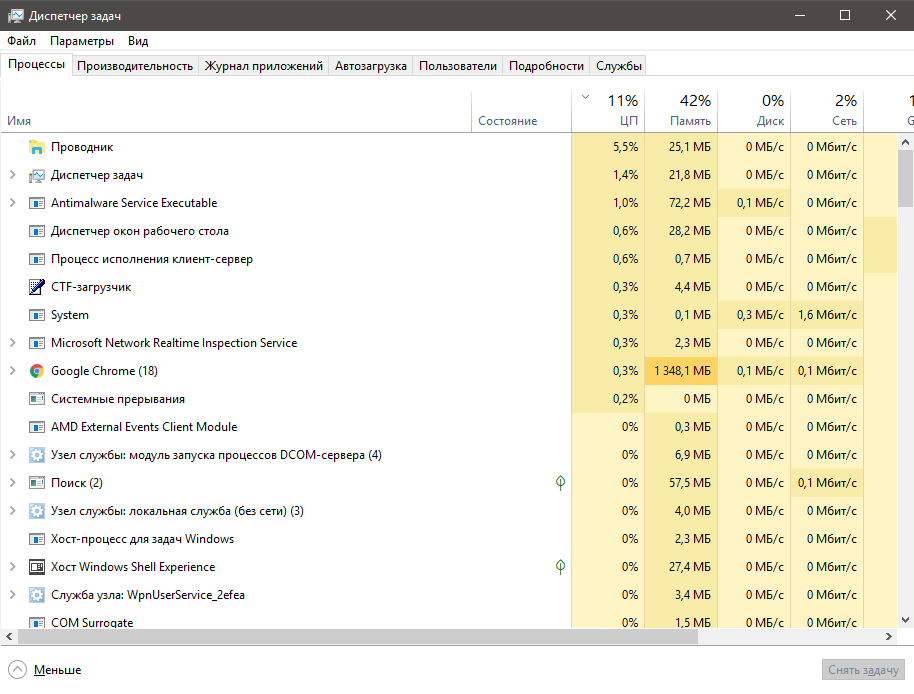Screen dimensions: 914x694
Task: Click the AMD External Events Client Module icon
Action: [x=36, y=426]
